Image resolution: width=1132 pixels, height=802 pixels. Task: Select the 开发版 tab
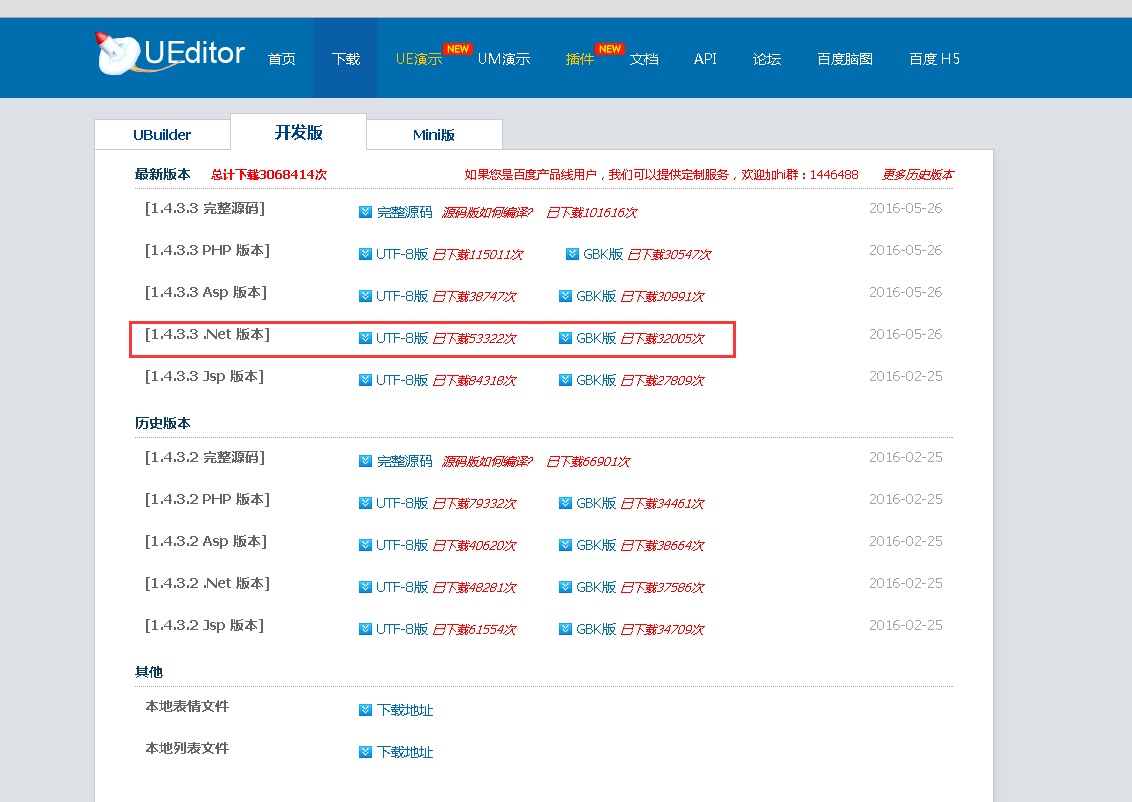coord(298,132)
